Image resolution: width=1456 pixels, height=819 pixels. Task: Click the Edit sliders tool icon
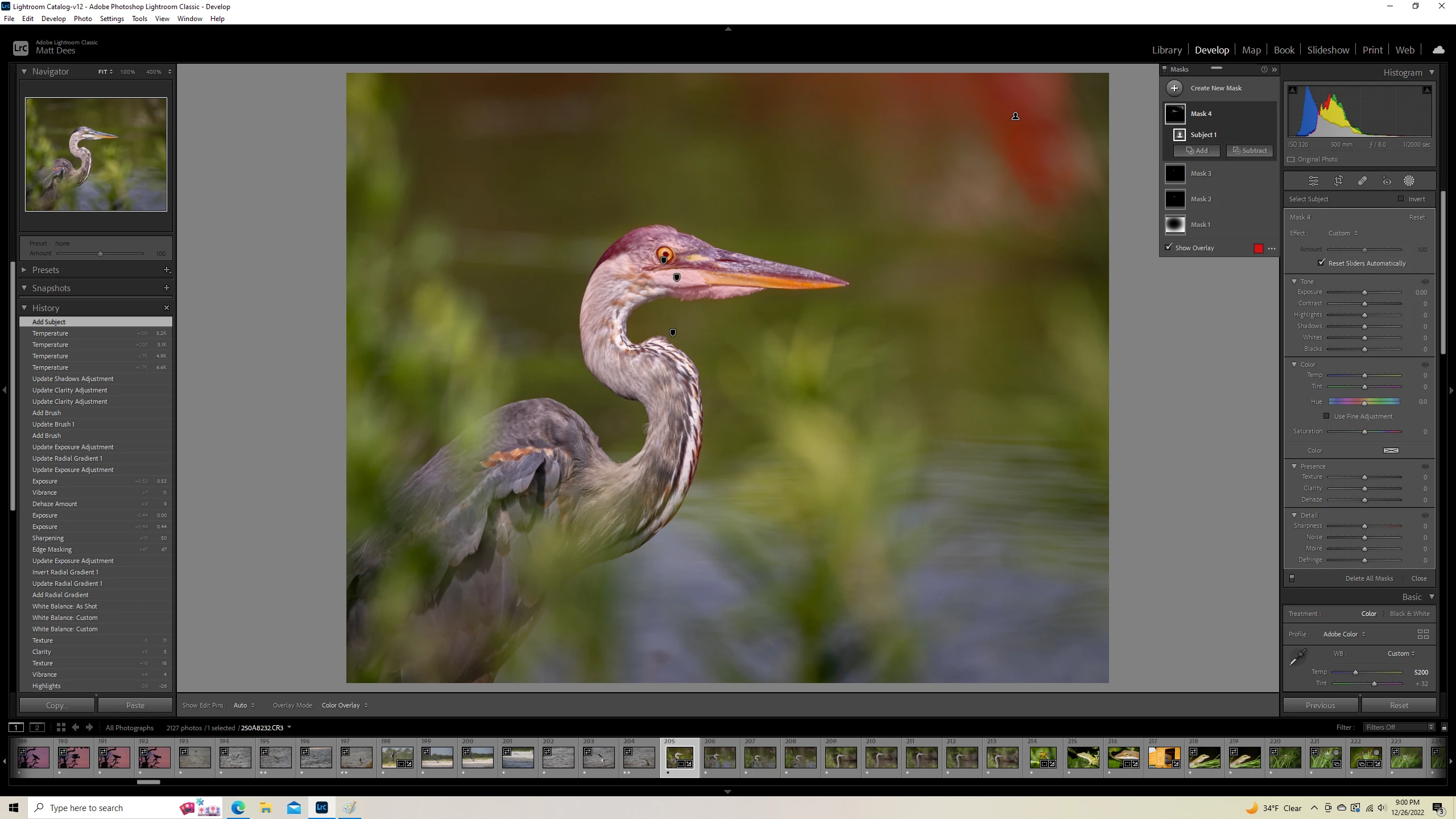point(1313,181)
